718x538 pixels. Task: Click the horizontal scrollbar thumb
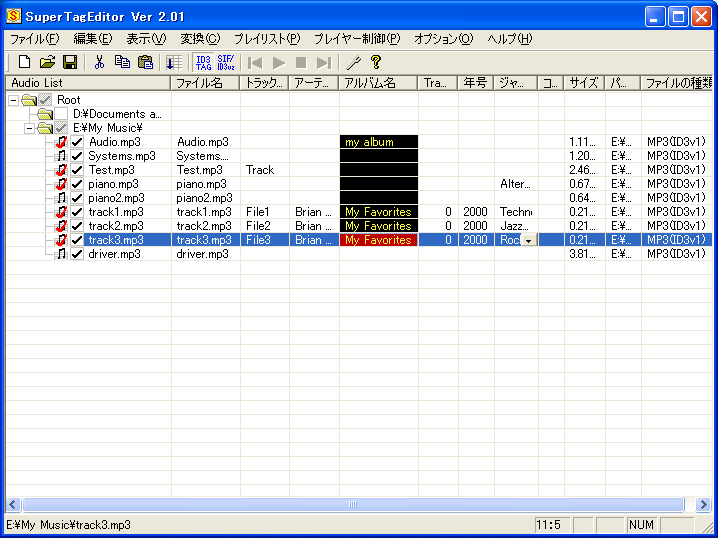tap(353, 504)
